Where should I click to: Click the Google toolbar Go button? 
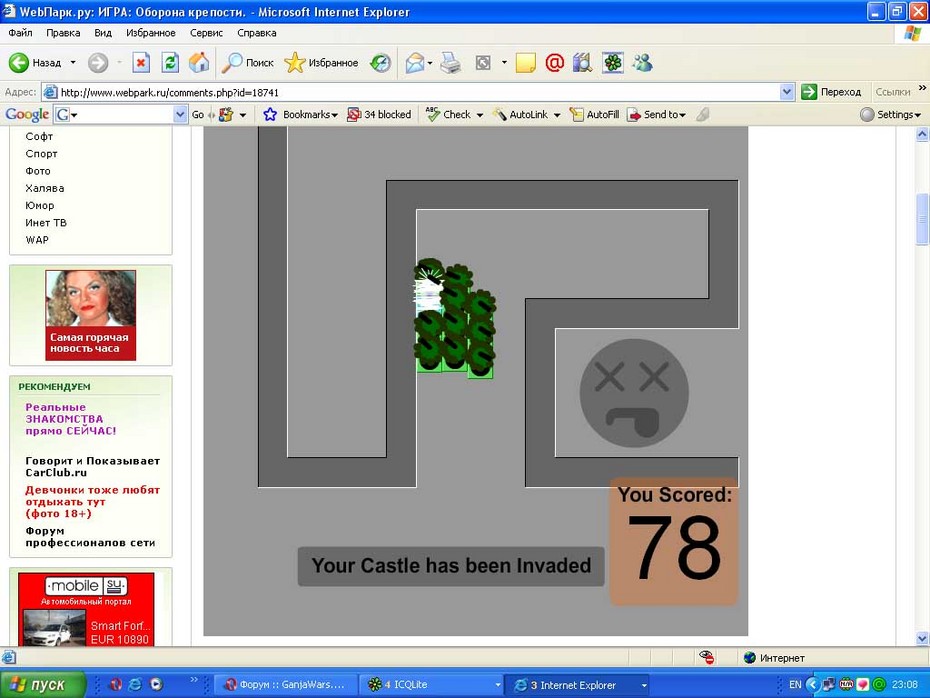[x=198, y=114]
